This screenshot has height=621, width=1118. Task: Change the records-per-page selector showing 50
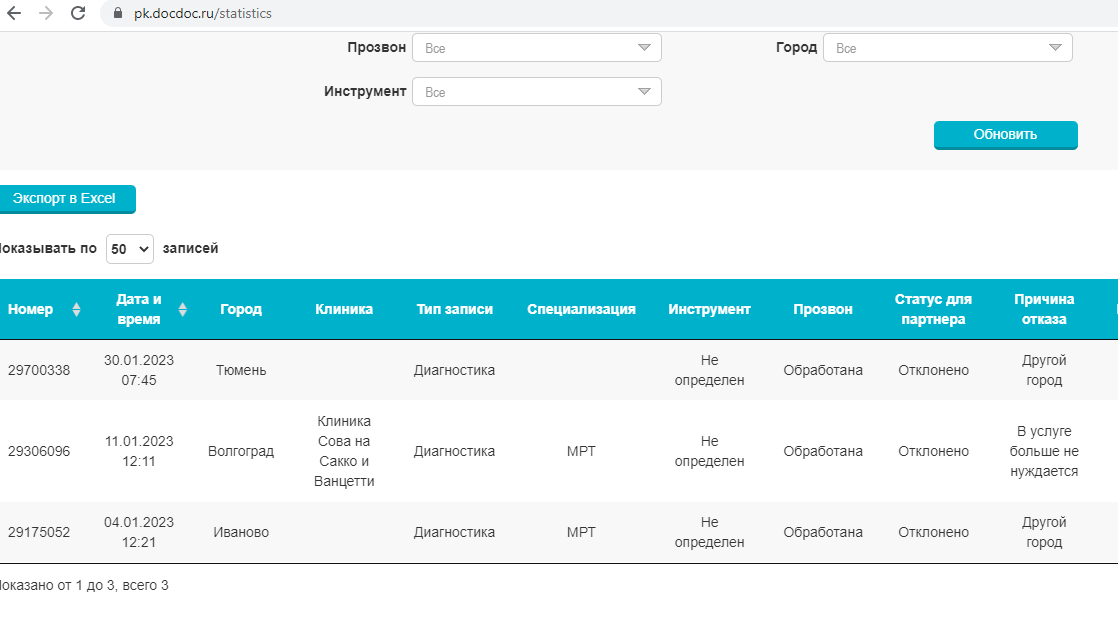[x=130, y=249]
